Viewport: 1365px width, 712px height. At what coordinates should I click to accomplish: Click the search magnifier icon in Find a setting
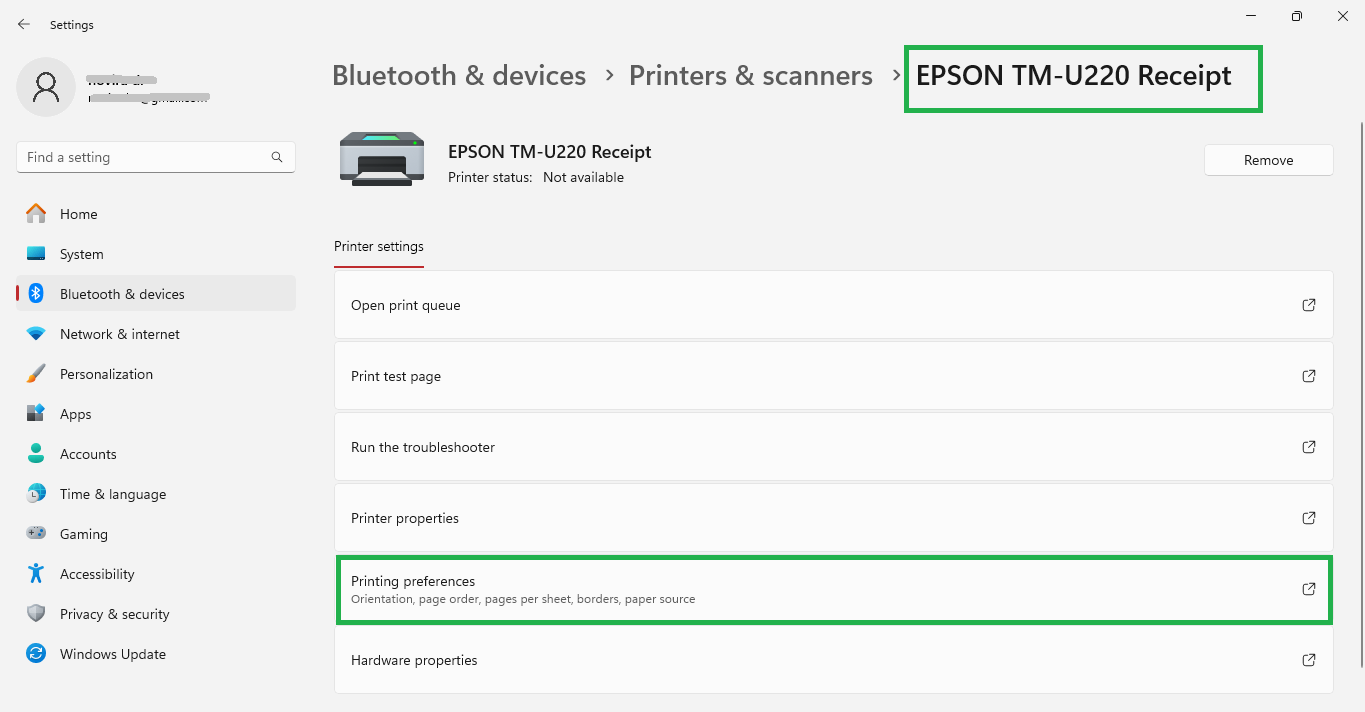coord(277,157)
